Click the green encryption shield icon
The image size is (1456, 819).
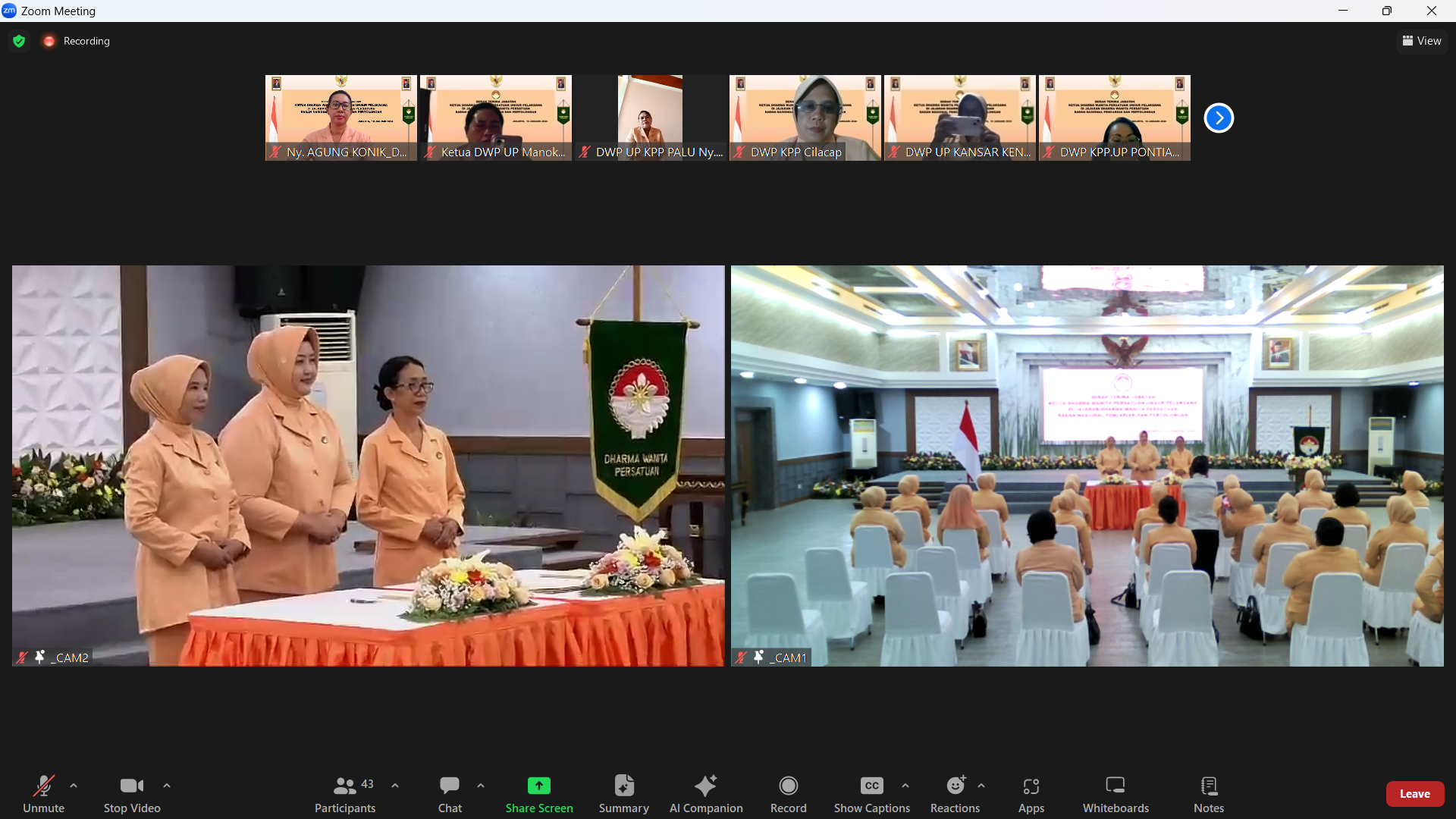(19, 41)
